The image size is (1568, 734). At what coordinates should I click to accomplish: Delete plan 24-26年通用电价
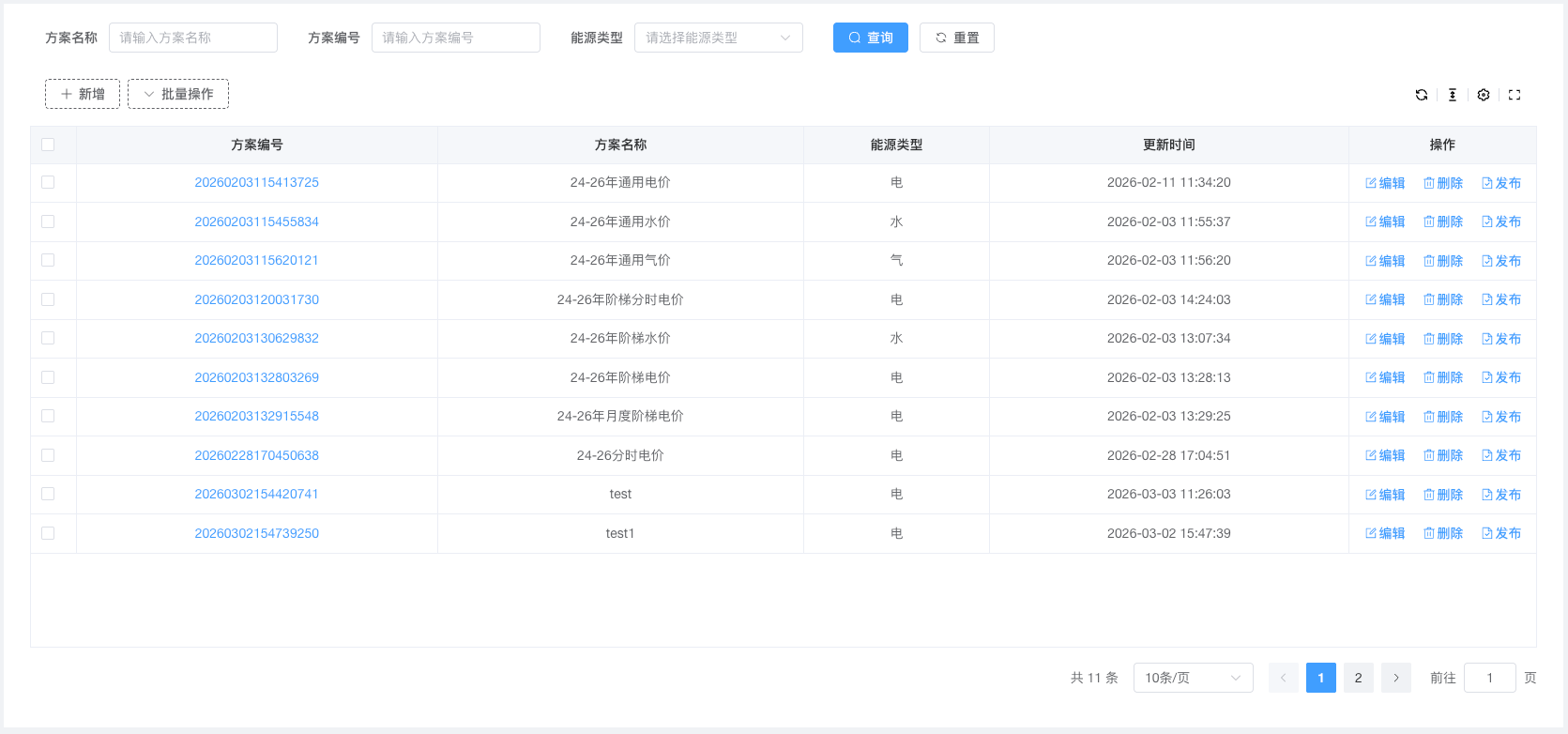(x=1443, y=183)
